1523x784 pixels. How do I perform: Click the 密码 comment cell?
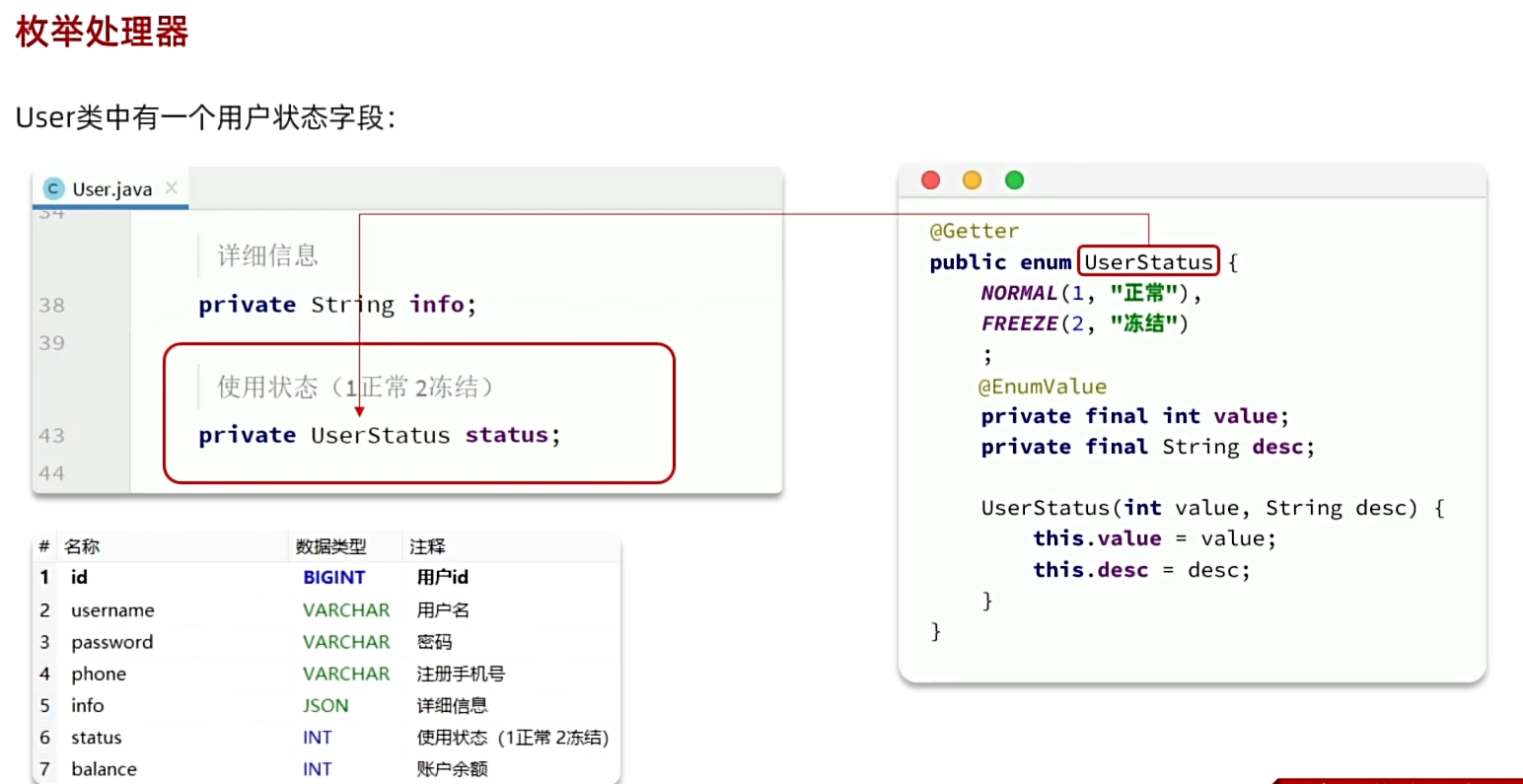point(434,642)
